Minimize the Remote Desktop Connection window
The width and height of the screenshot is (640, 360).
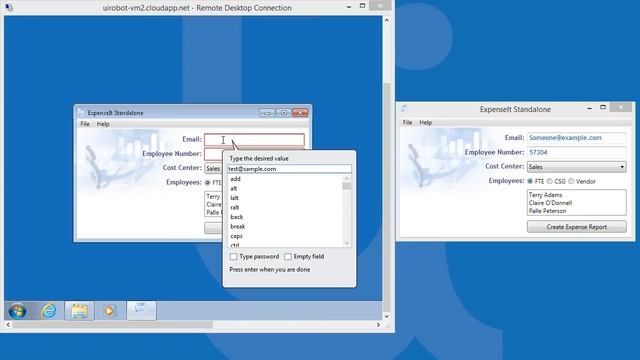point(349,7)
